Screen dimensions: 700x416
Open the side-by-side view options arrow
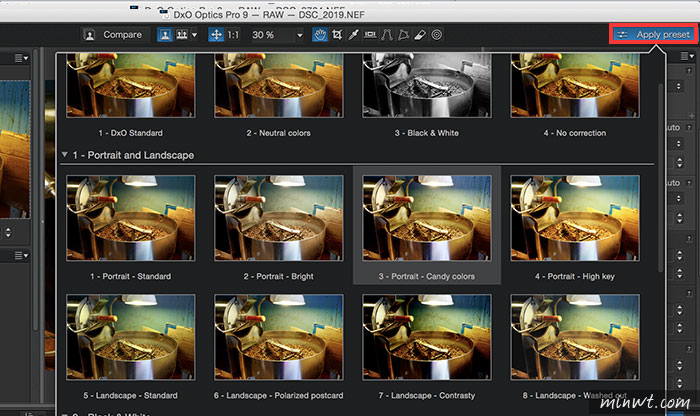(194, 35)
